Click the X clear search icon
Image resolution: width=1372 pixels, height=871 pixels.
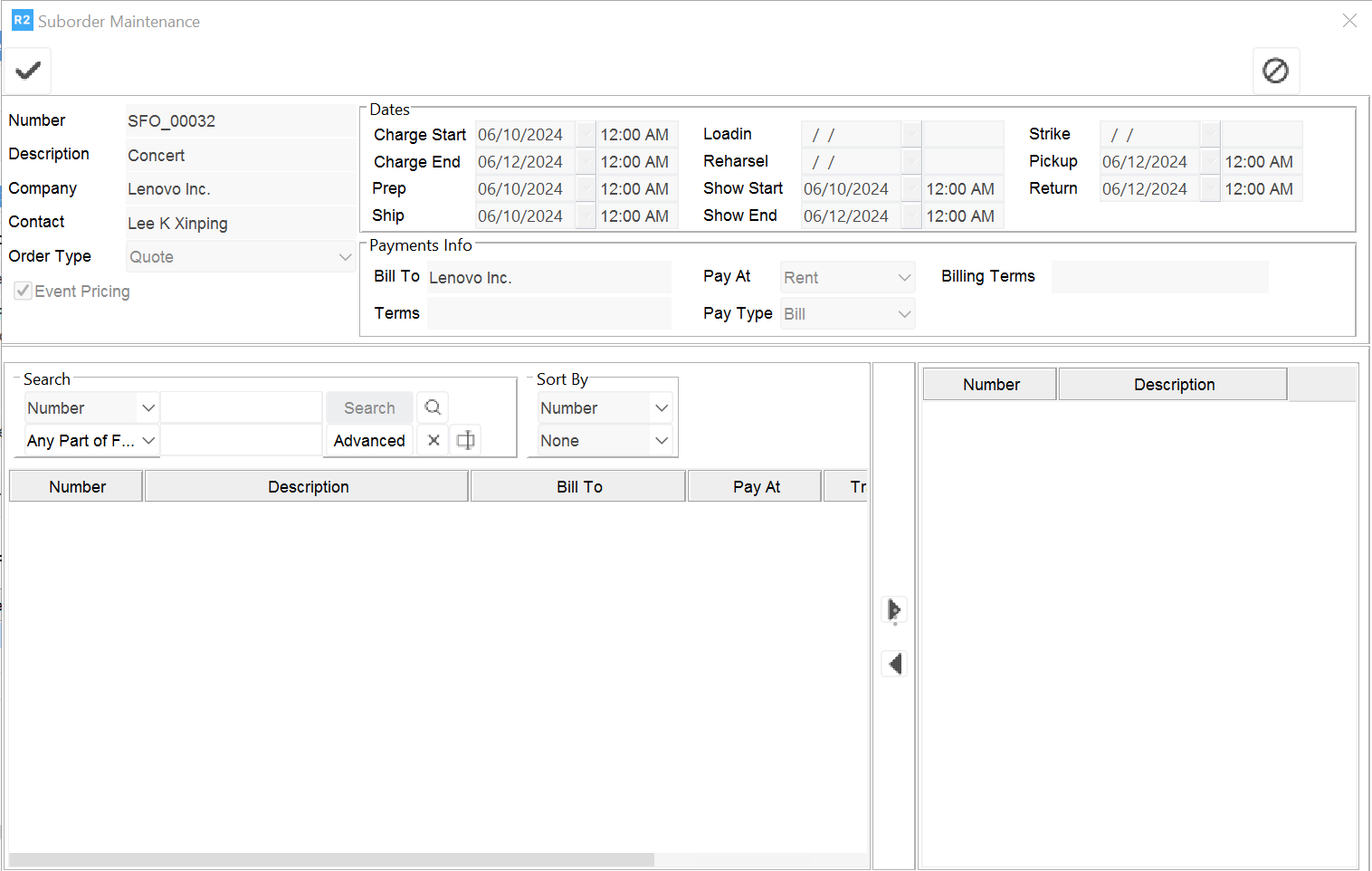click(434, 440)
